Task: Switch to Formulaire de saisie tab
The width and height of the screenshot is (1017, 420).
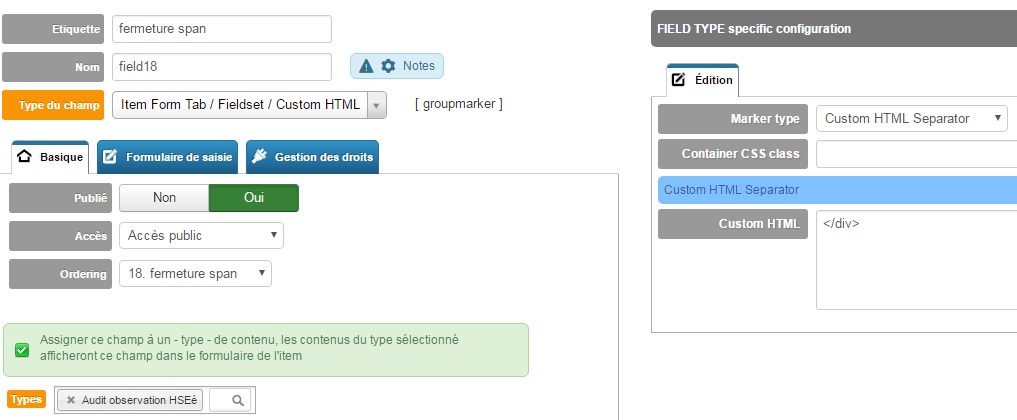Action: pos(167,157)
